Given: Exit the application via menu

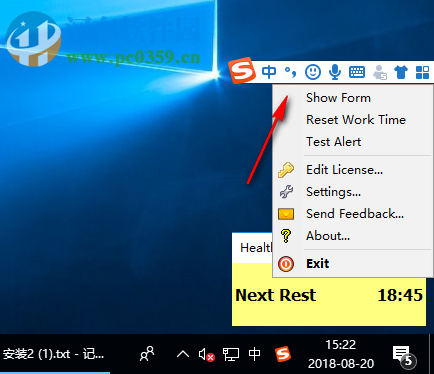Looking at the screenshot, I should click(353, 264).
